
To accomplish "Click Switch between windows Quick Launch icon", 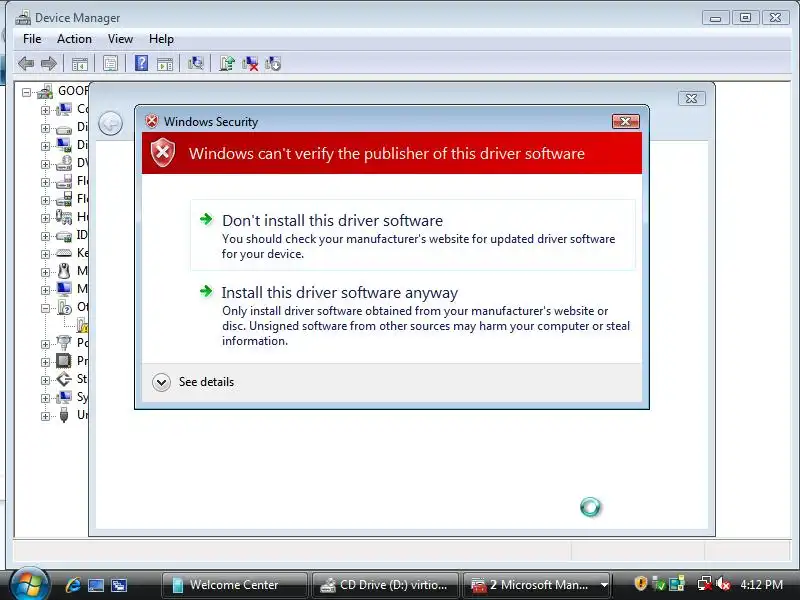I will (x=119, y=585).
